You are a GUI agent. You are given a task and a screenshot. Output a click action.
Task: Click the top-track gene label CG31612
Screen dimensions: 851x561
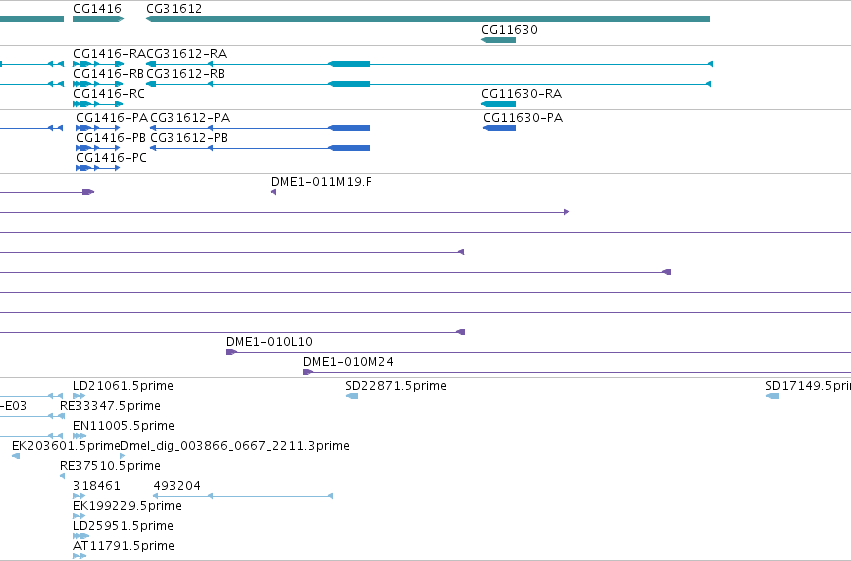click(174, 9)
